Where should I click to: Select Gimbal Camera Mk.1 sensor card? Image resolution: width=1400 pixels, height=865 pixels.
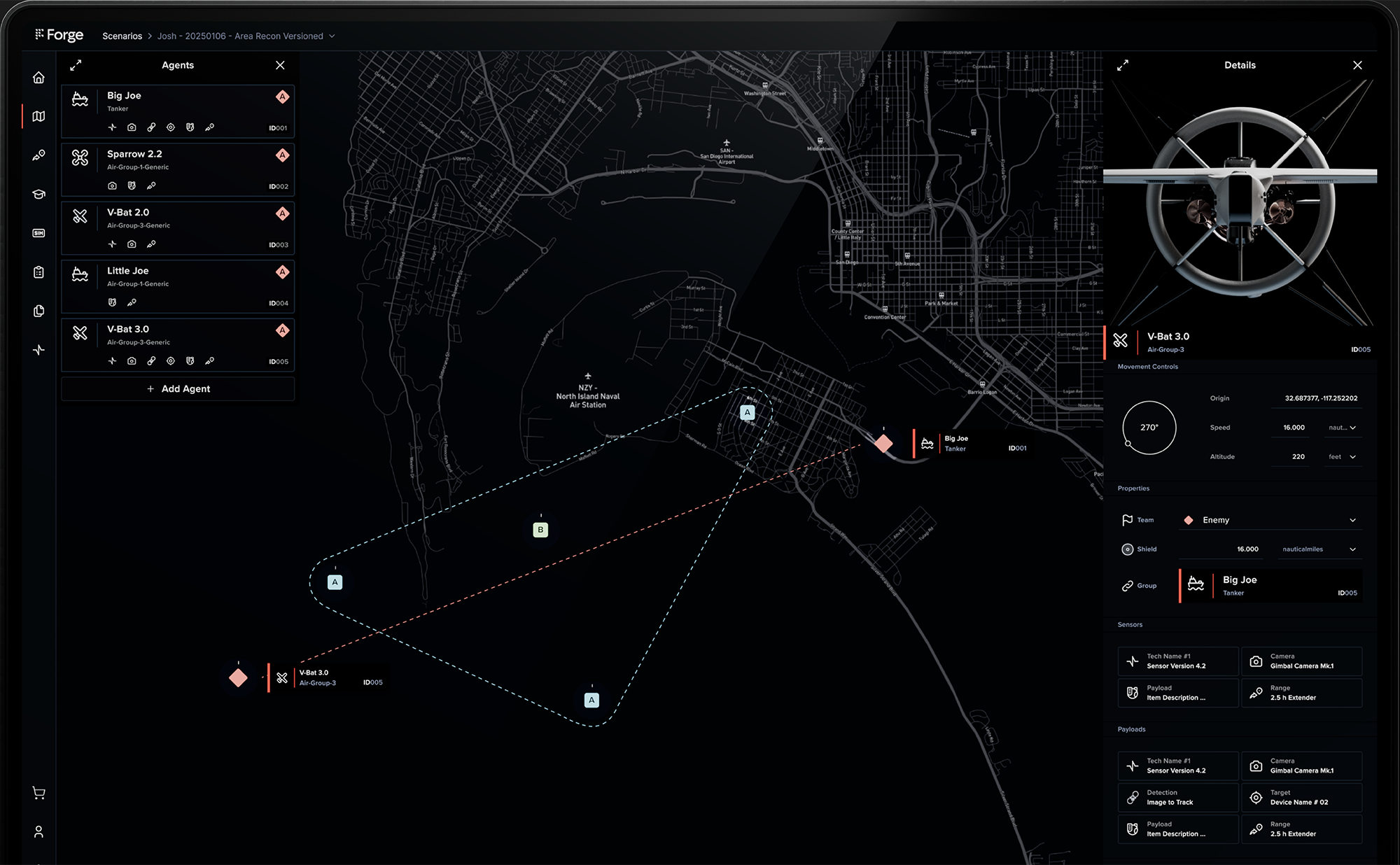click(x=1301, y=661)
